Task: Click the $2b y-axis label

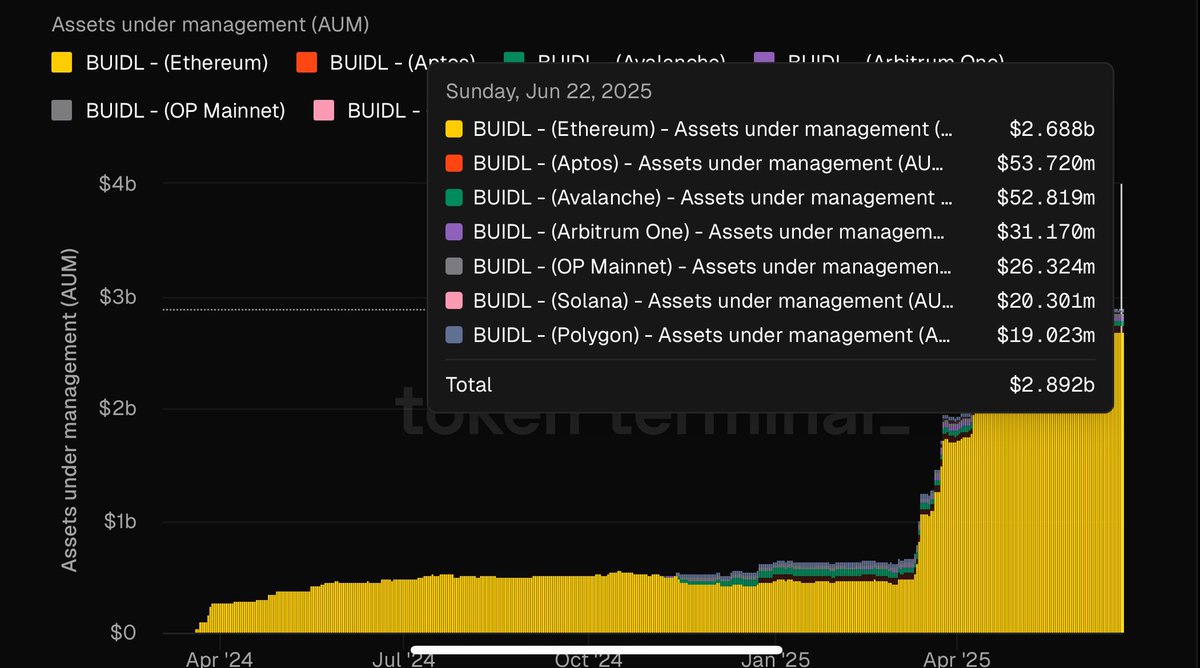Action: [x=116, y=408]
